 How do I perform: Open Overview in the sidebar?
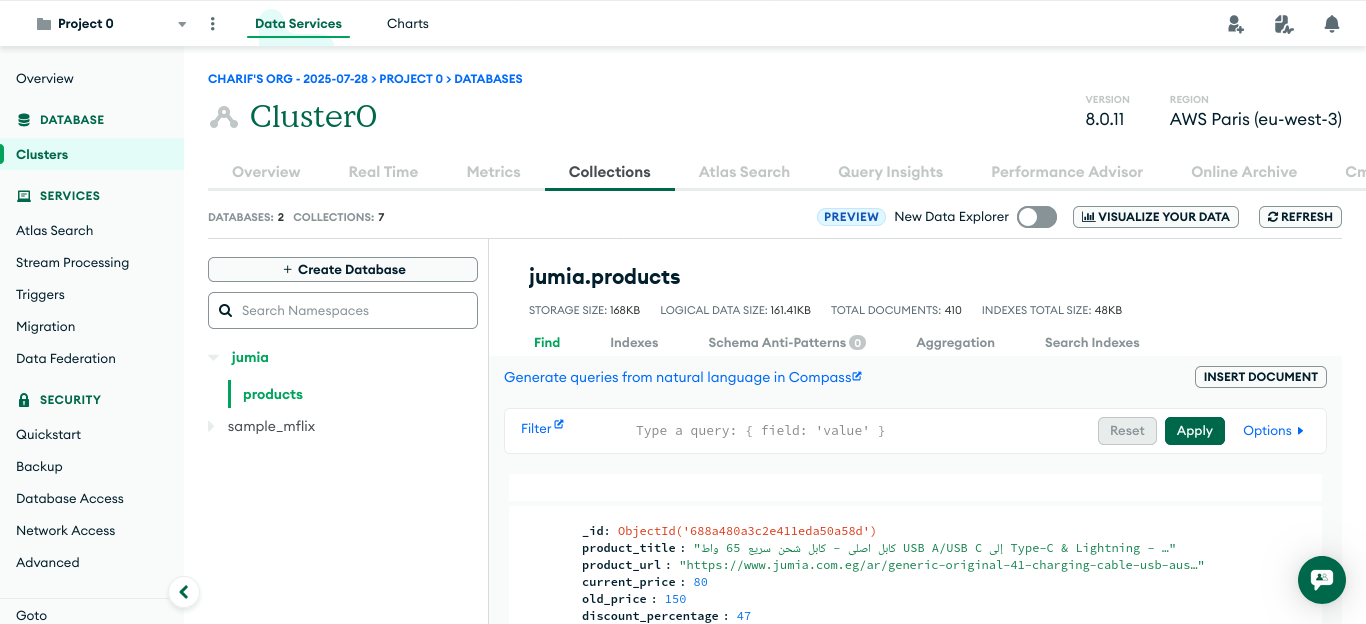click(45, 79)
